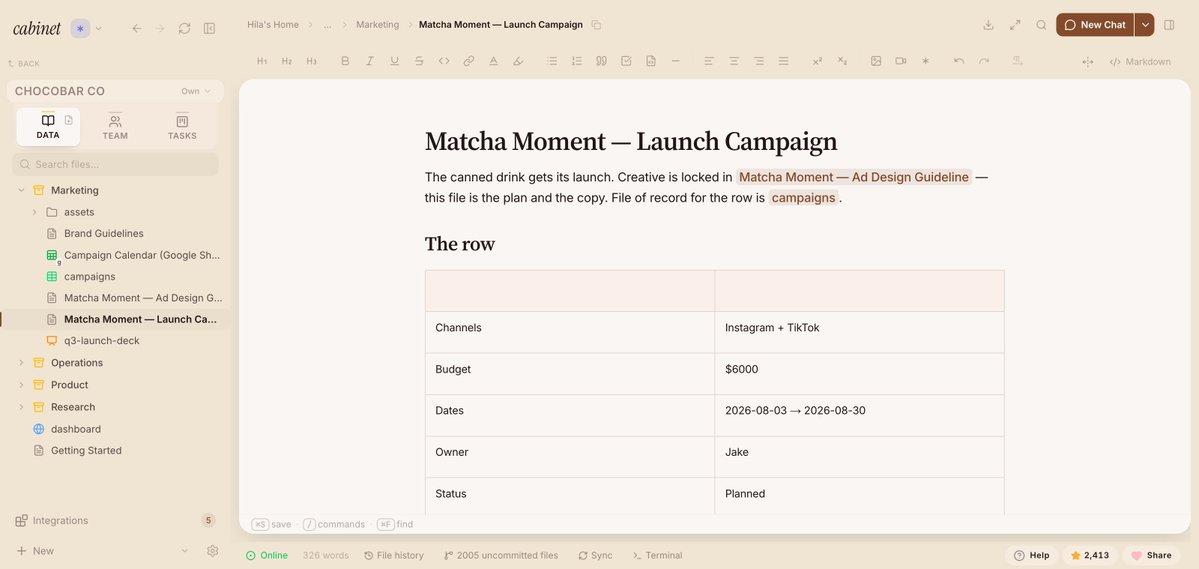The image size is (1199, 569).
Task: Insert a block quote
Action: point(601,61)
